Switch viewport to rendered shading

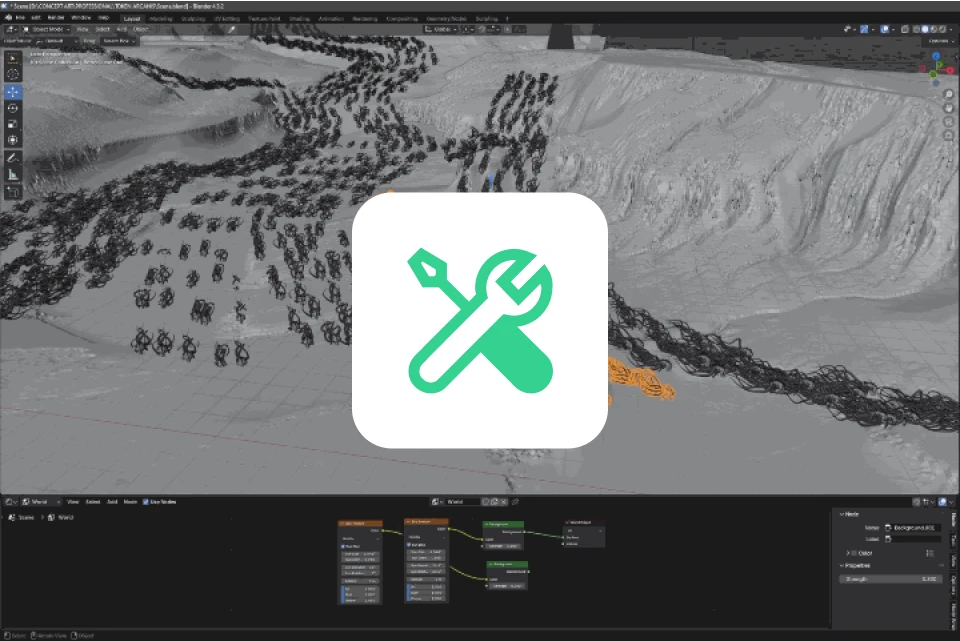(x=942, y=29)
